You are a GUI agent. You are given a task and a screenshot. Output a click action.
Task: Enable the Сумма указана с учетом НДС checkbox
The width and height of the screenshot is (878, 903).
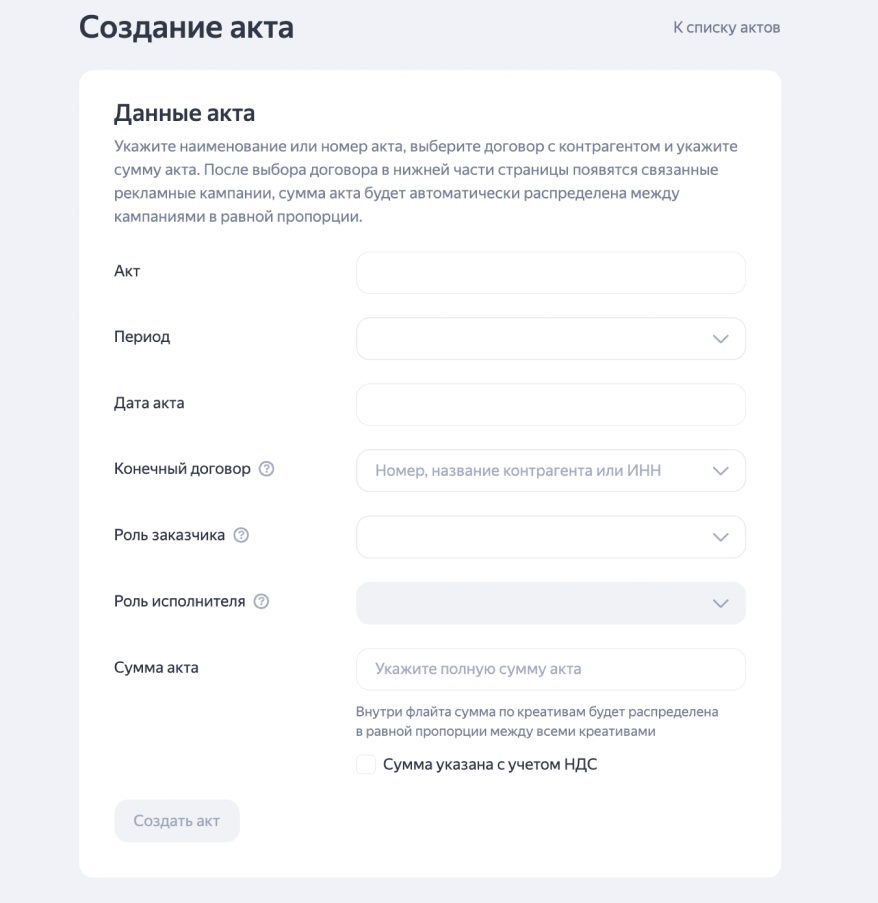pos(366,765)
